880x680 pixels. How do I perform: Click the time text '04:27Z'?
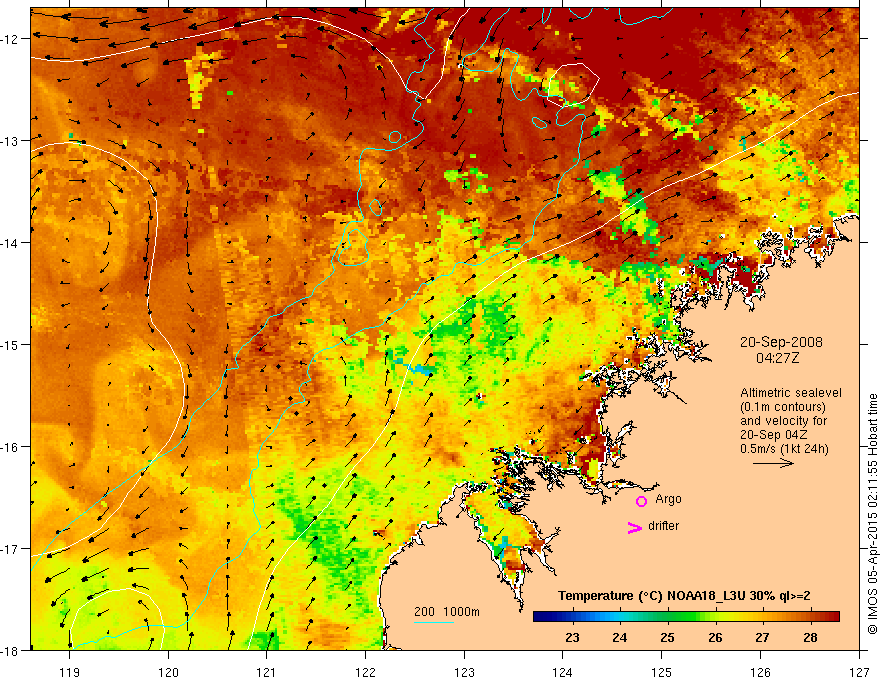(x=777, y=358)
